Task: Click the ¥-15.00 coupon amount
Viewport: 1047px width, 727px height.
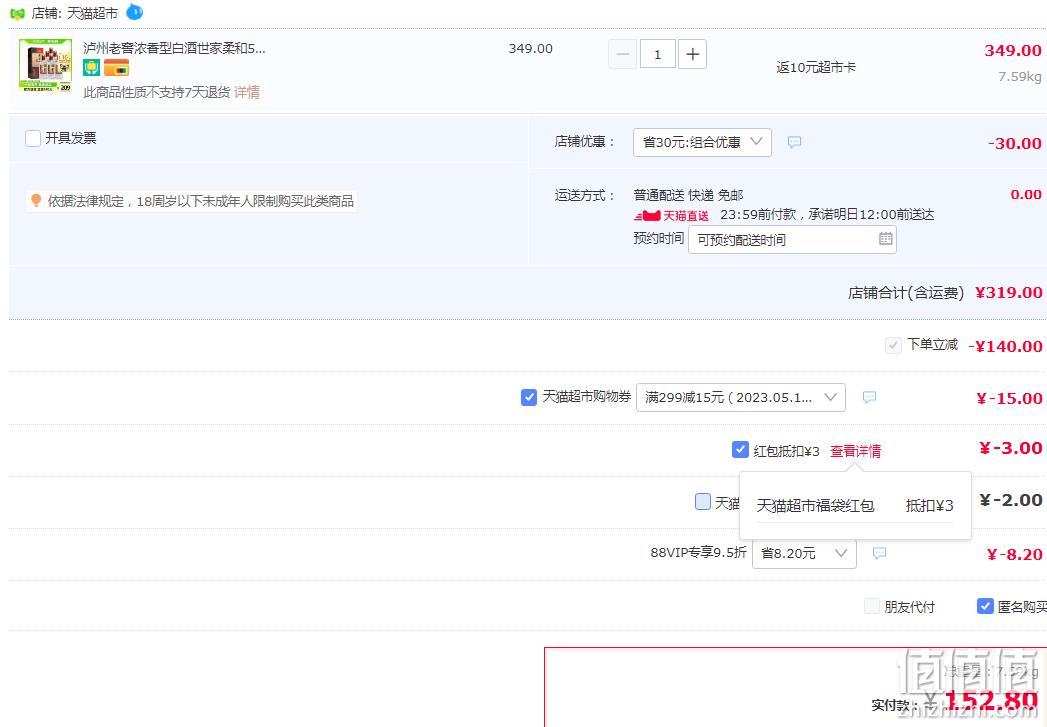Action: [1009, 399]
